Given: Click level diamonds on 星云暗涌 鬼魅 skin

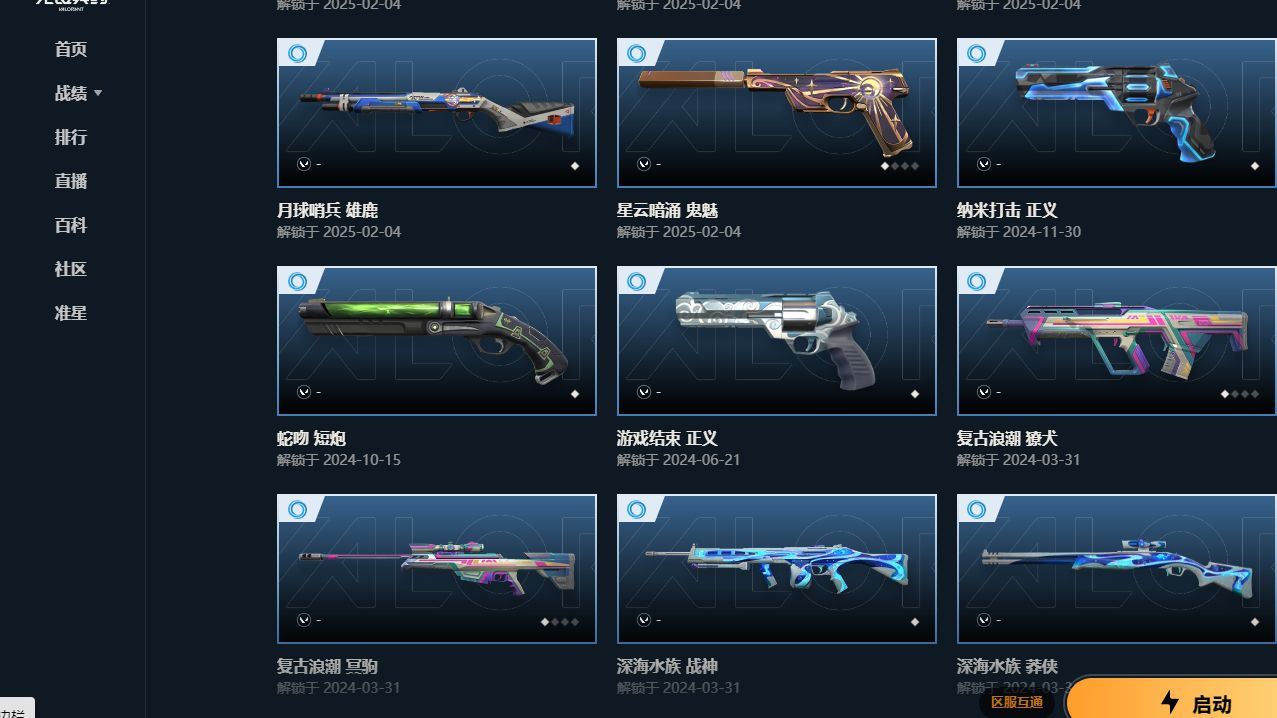Looking at the screenshot, I should pyautogui.click(x=899, y=166).
